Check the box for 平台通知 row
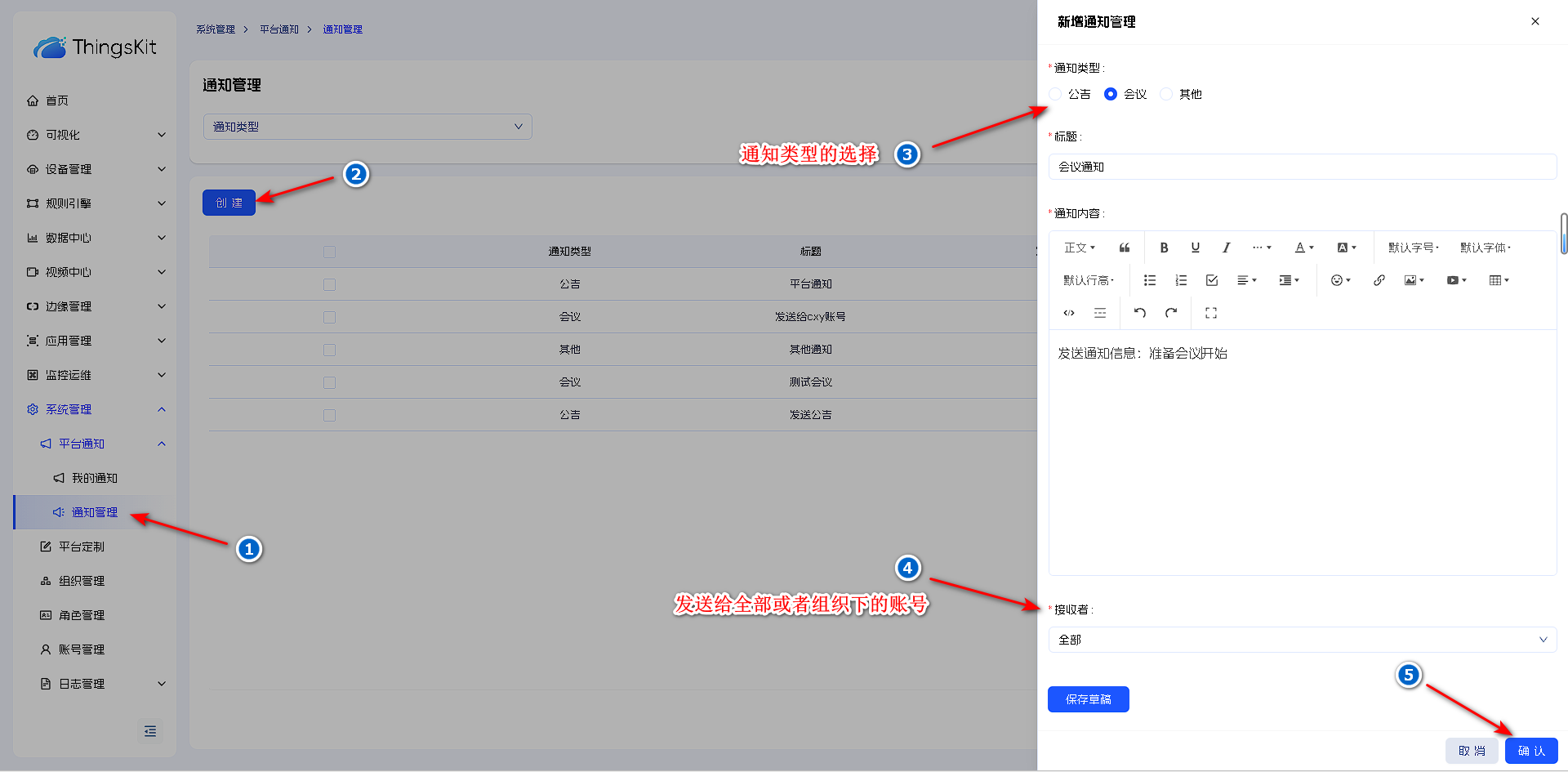 [x=329, y=284]
